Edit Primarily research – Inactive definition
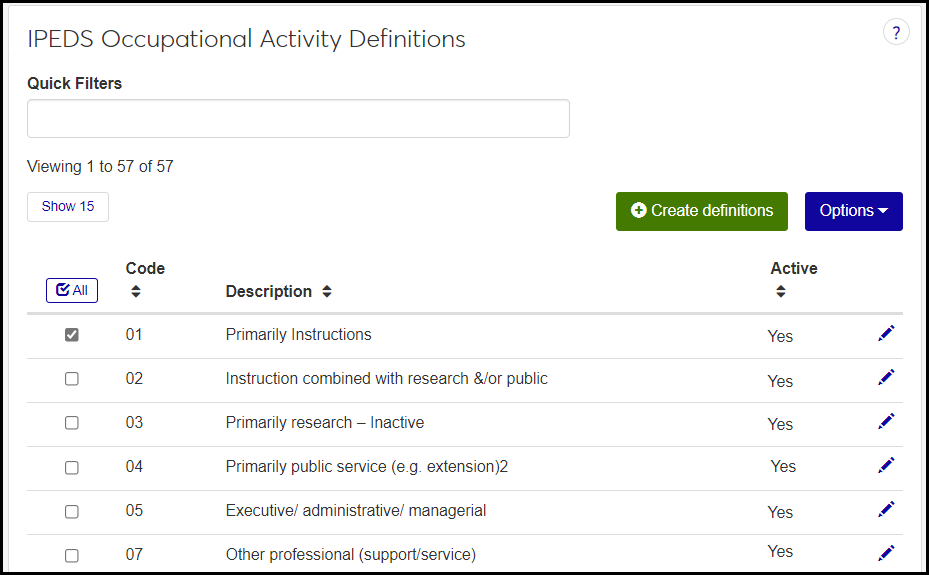Viewport: 929px width, 575px height. coord(886,421)
